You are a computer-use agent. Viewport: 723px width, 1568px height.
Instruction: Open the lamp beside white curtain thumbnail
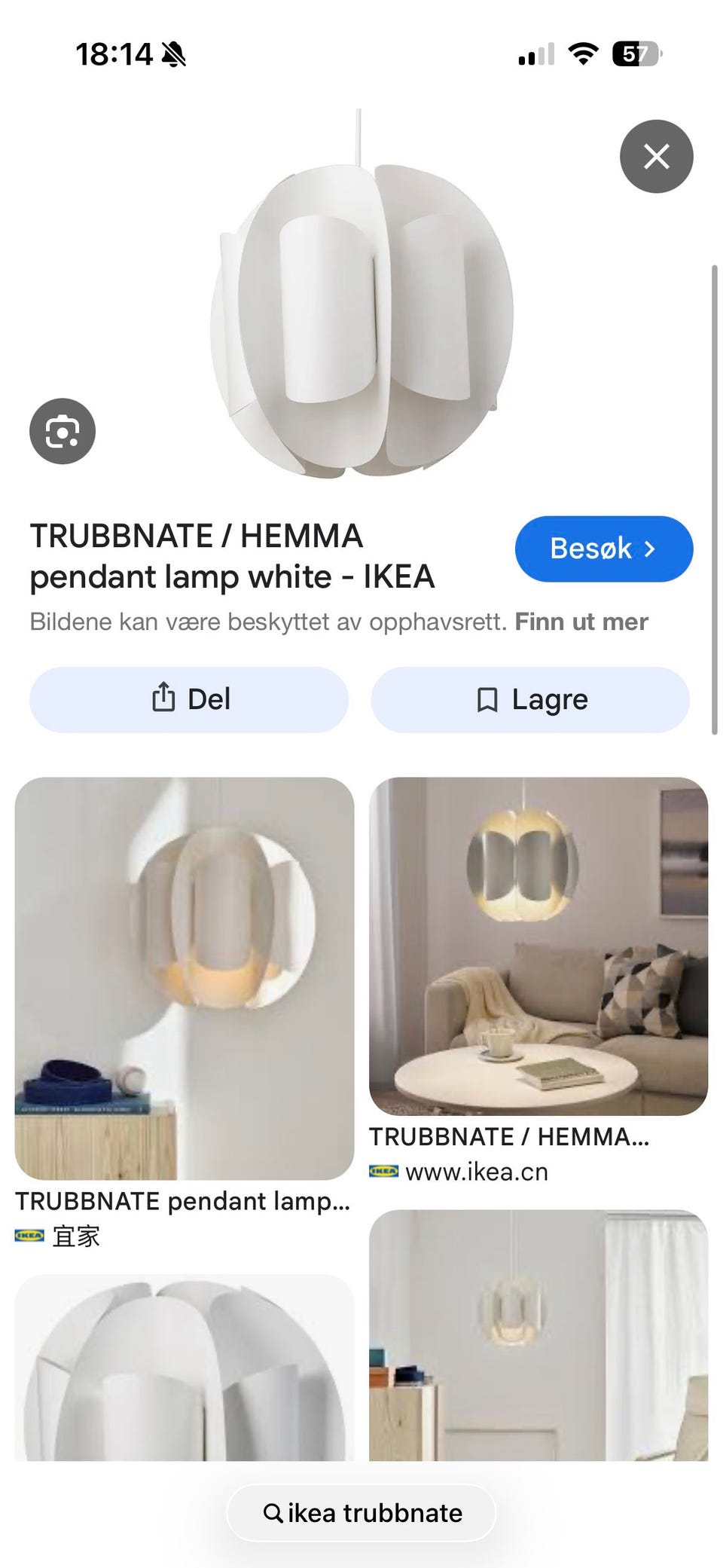tap(538, 1335)
